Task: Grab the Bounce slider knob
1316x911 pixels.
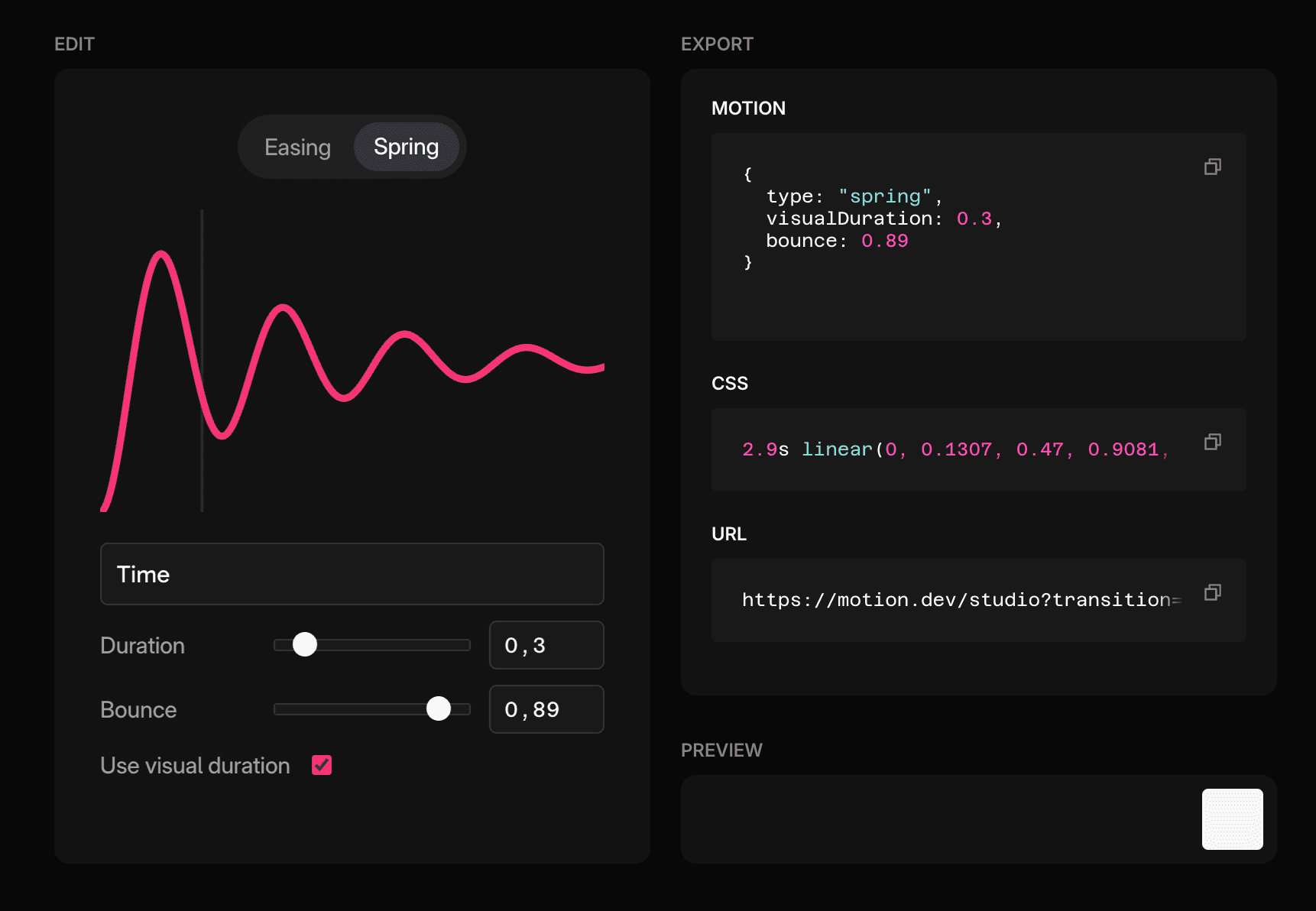Action: tap(439, 709)
